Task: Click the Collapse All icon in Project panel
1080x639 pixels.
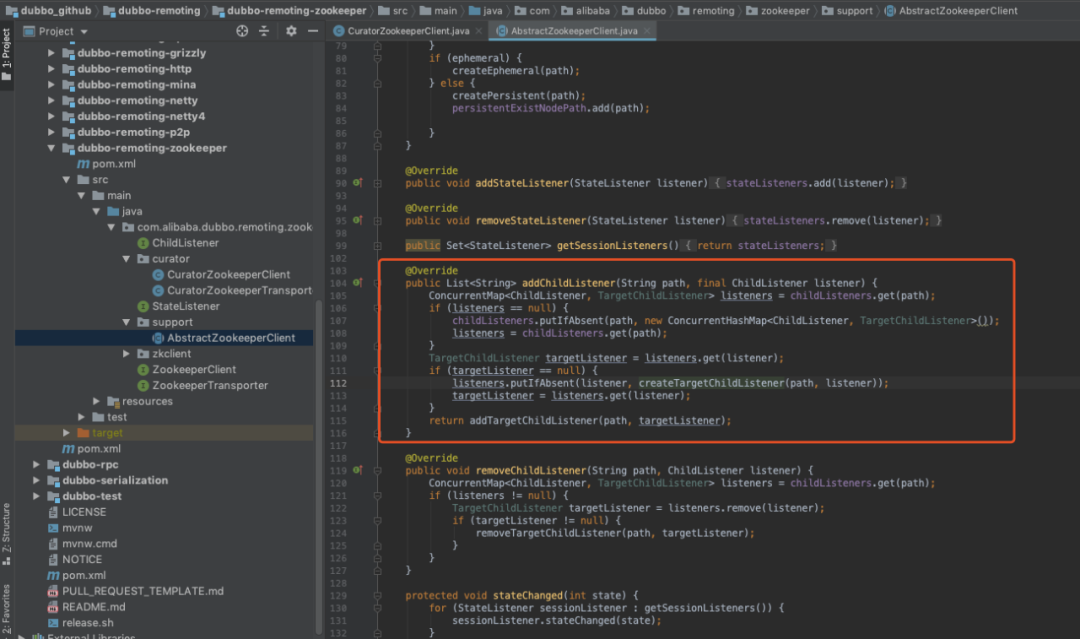Action: tap(265, 31)
